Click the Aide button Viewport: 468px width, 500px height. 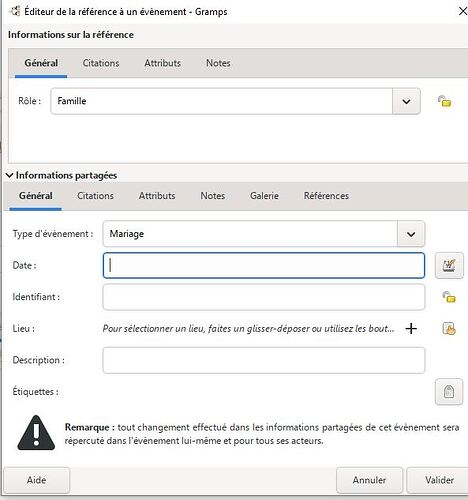tap(36, 480)
